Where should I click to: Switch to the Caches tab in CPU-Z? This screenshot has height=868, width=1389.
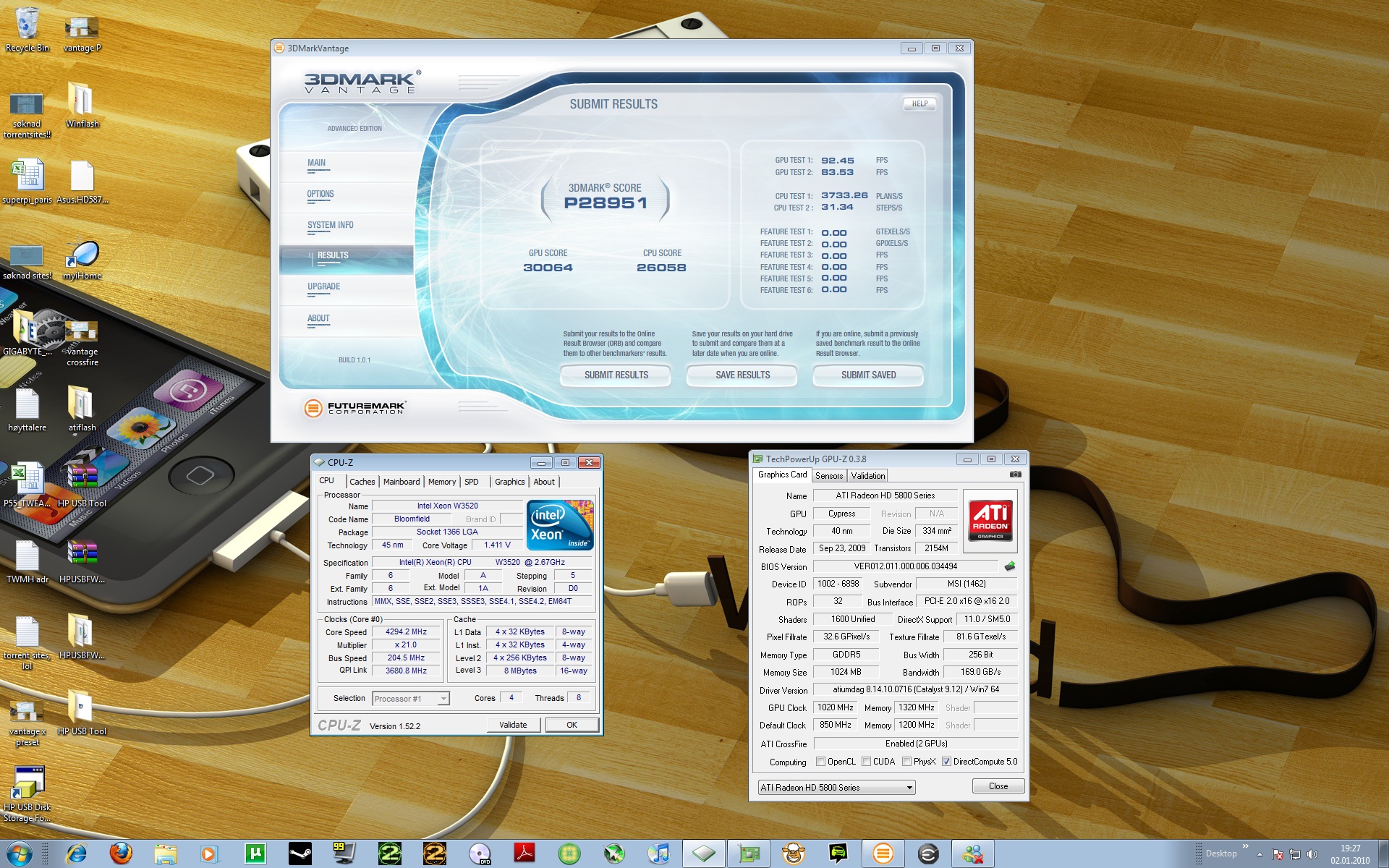362,482
